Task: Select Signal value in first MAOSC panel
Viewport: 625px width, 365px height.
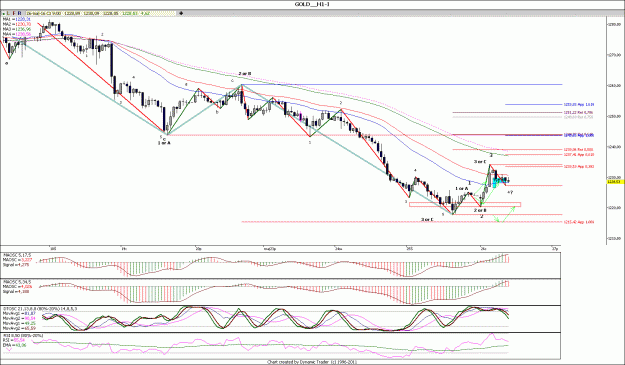Action: pyautogui.click(x=24, y=265)
